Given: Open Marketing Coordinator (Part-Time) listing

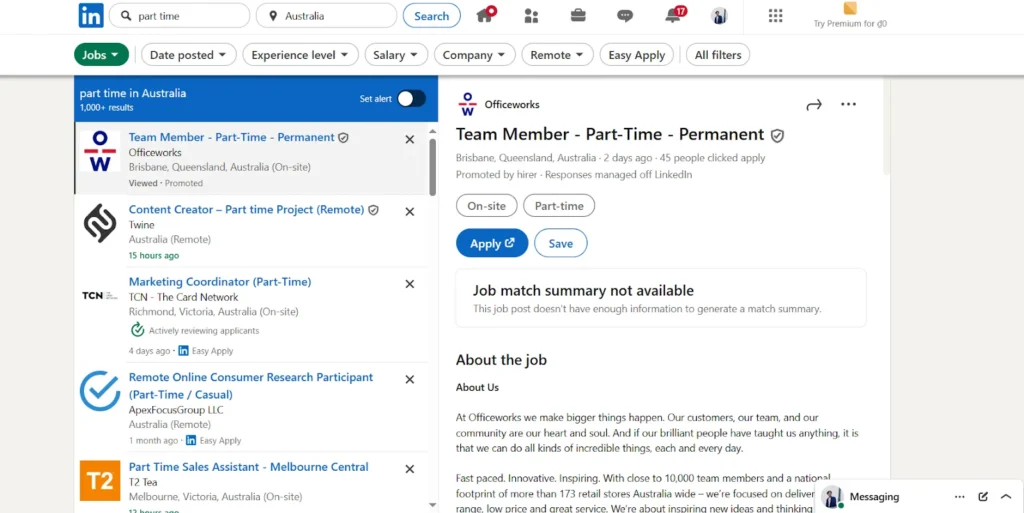Looking at the screenshot, I should 220,281.
